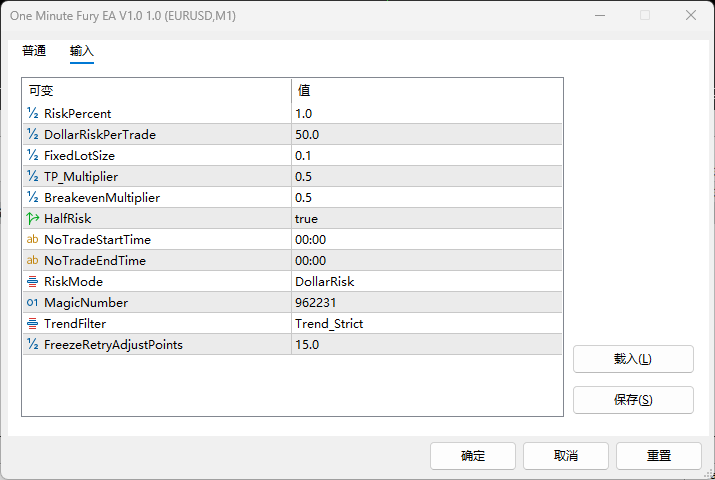Click the MagicNumber integer type icon

point(32,303)
